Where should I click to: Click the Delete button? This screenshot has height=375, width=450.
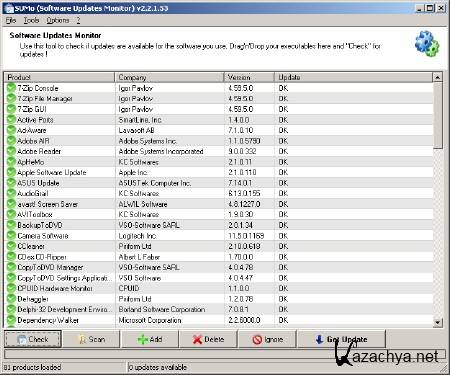[208, 339]
